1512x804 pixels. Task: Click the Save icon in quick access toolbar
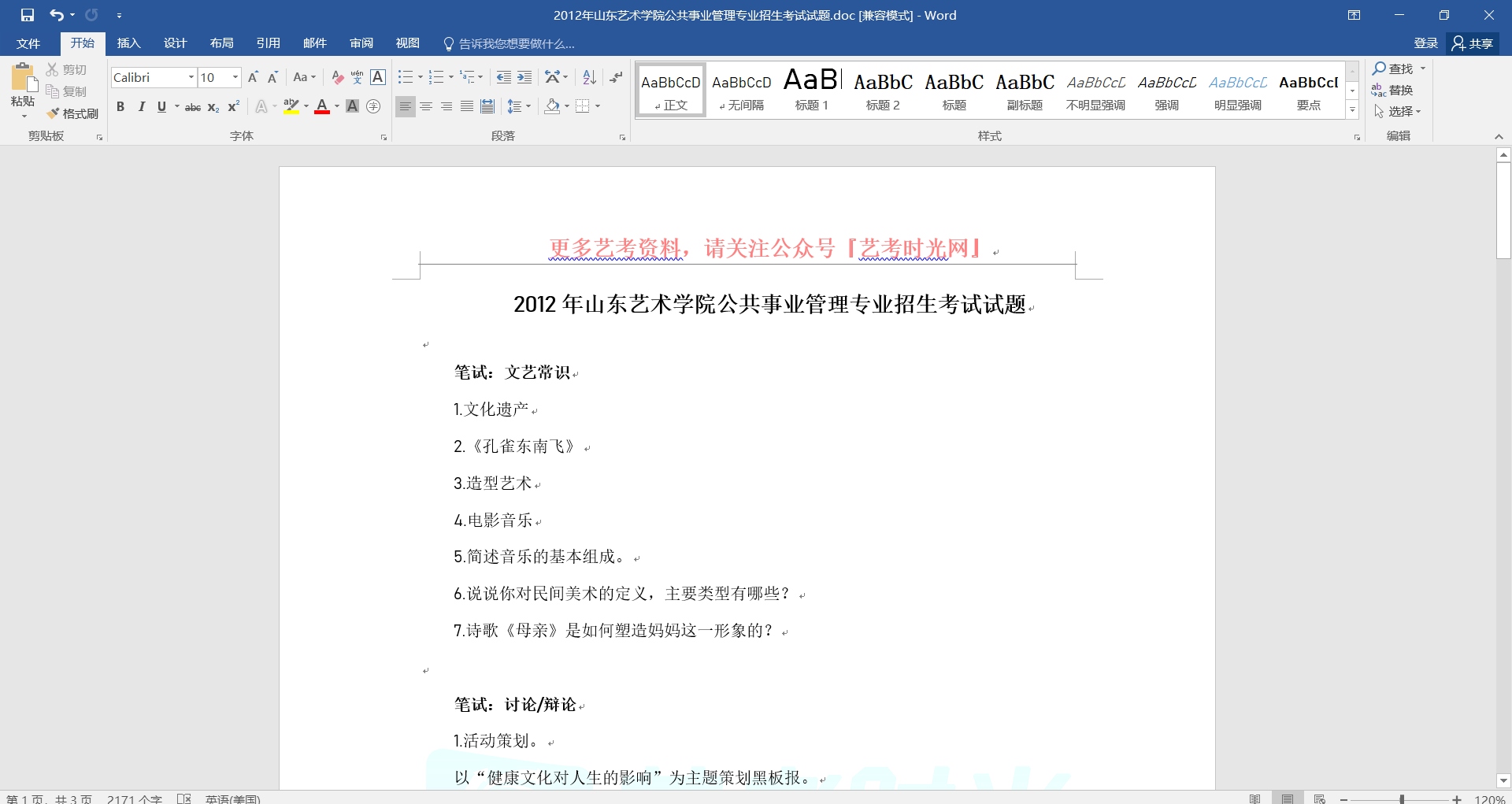pyautogui.click(x=28, y=15)
